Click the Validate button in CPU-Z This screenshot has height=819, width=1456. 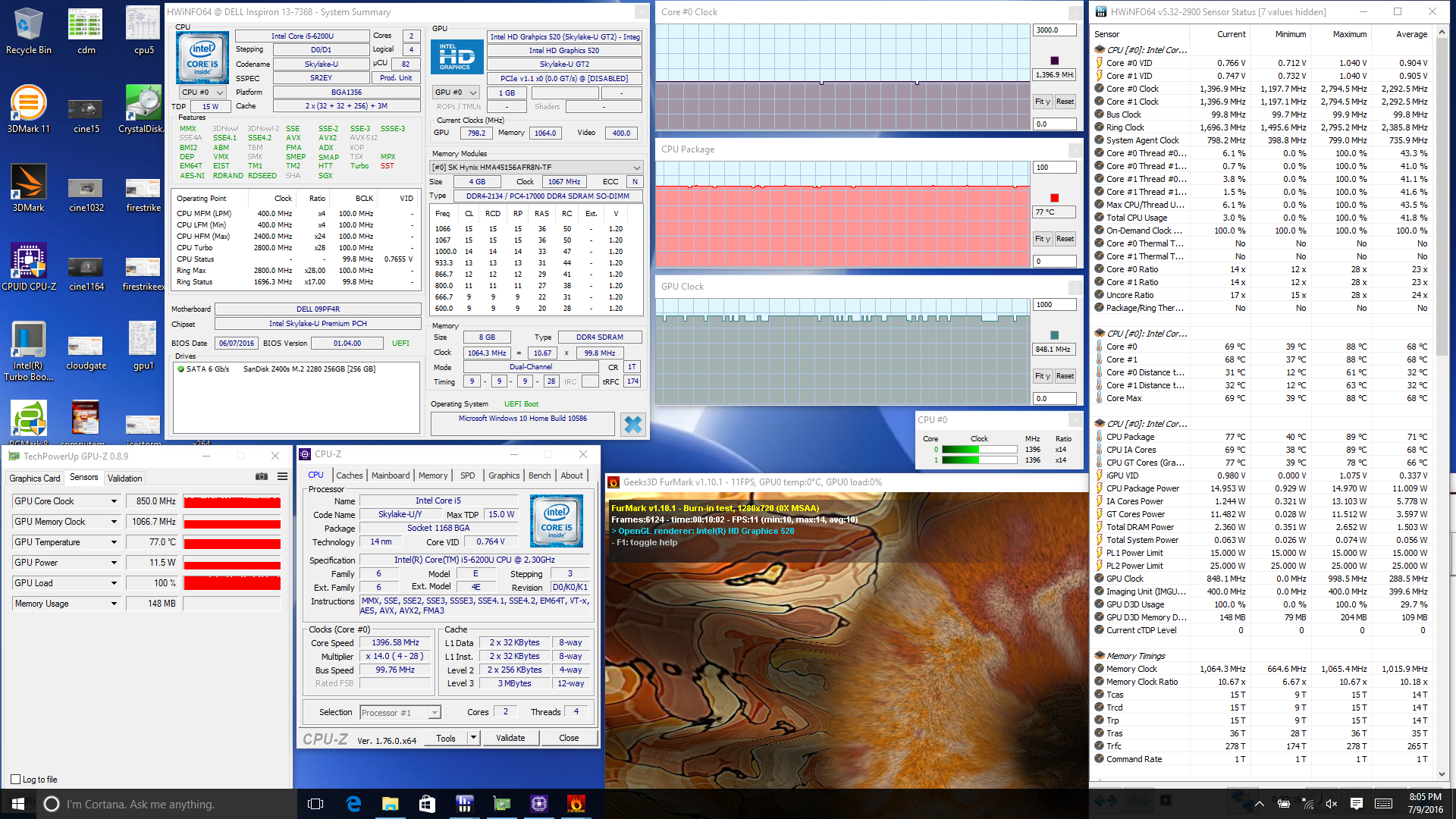510,738
